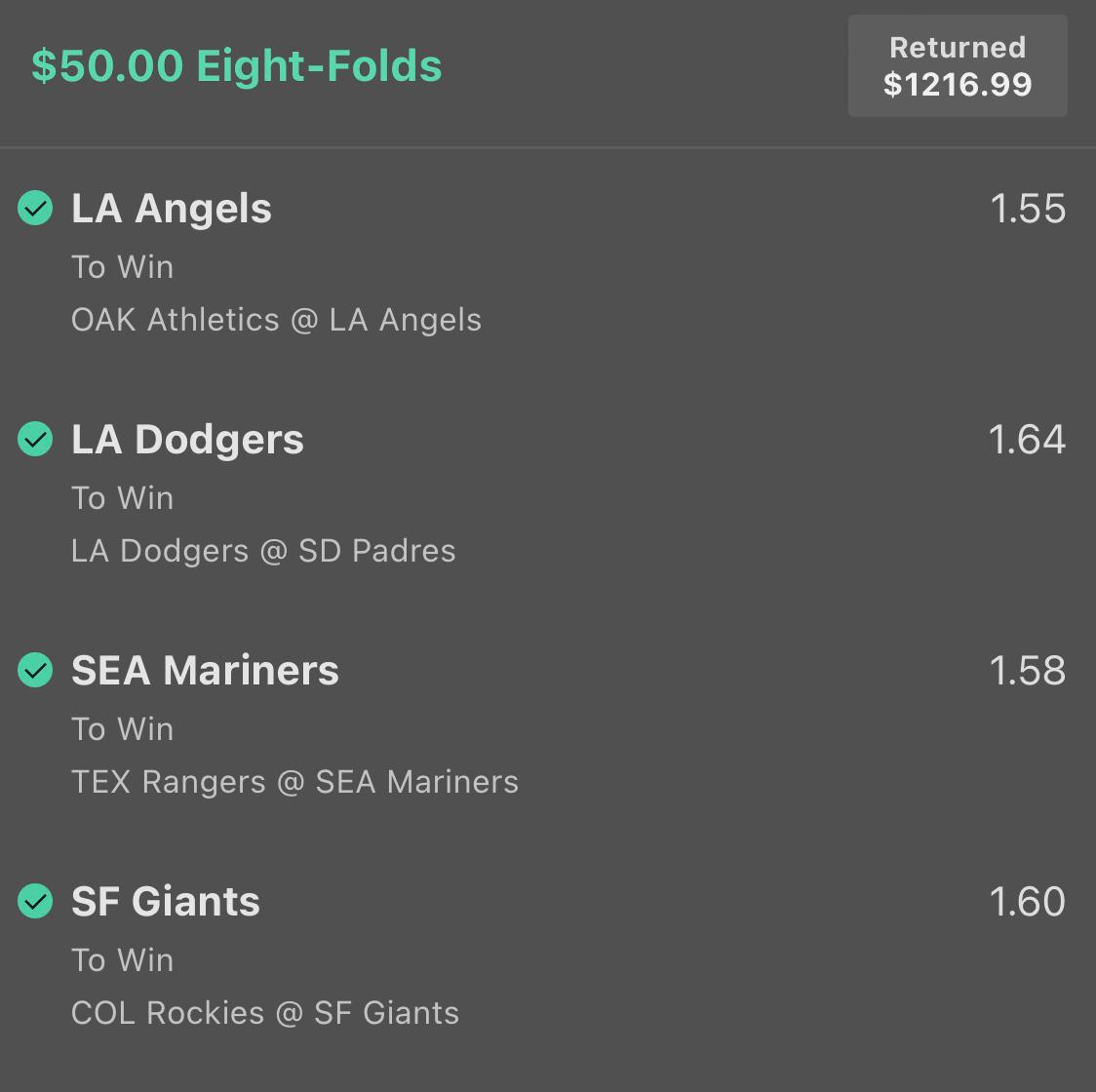Click the 1.64 odds for LA Dodgers
Screen dimensions: 1096x1092
coord(1027,440)
